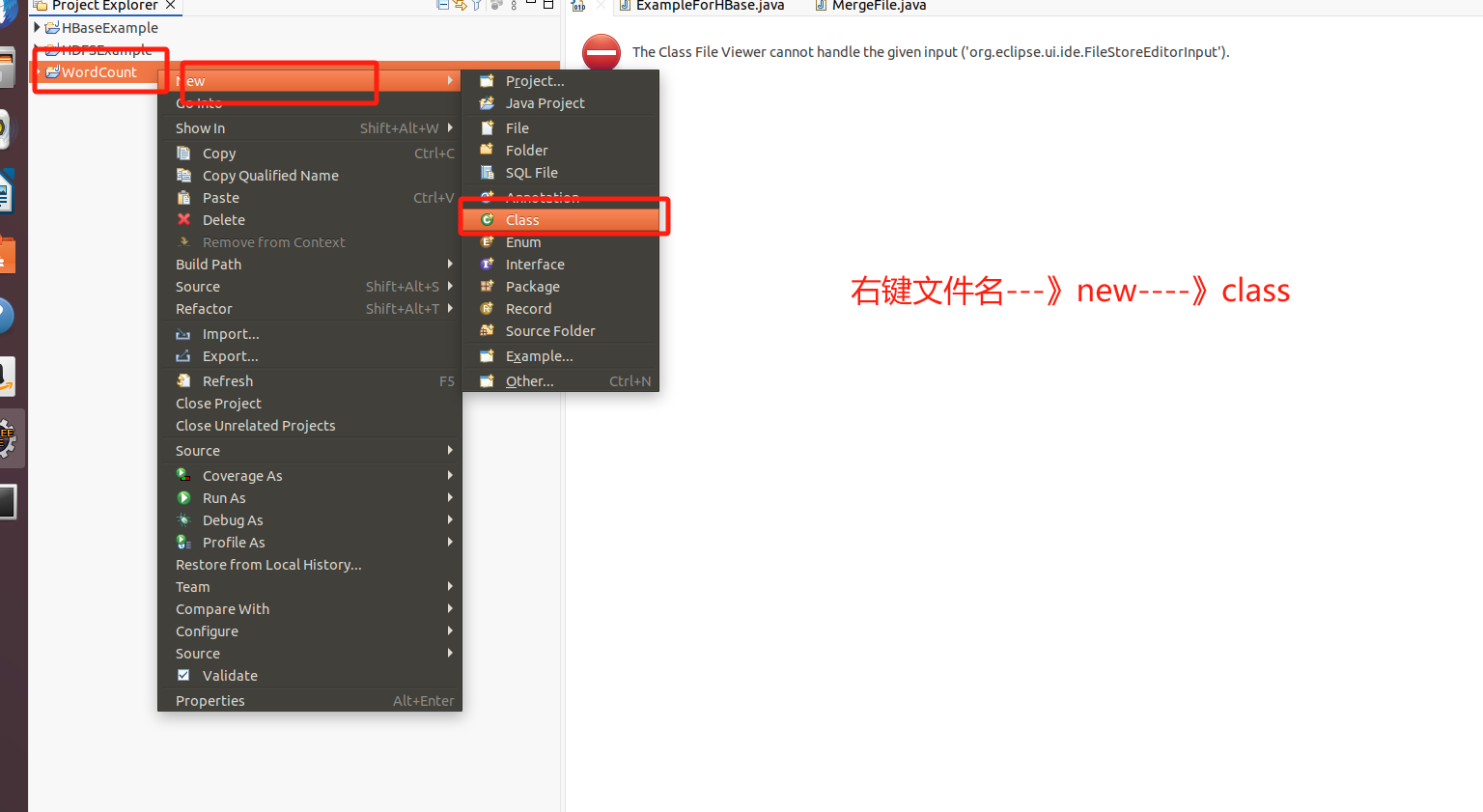1483x812 pixels.
Task: Click the red error icon in the editor
Action: tap(602, 52)
